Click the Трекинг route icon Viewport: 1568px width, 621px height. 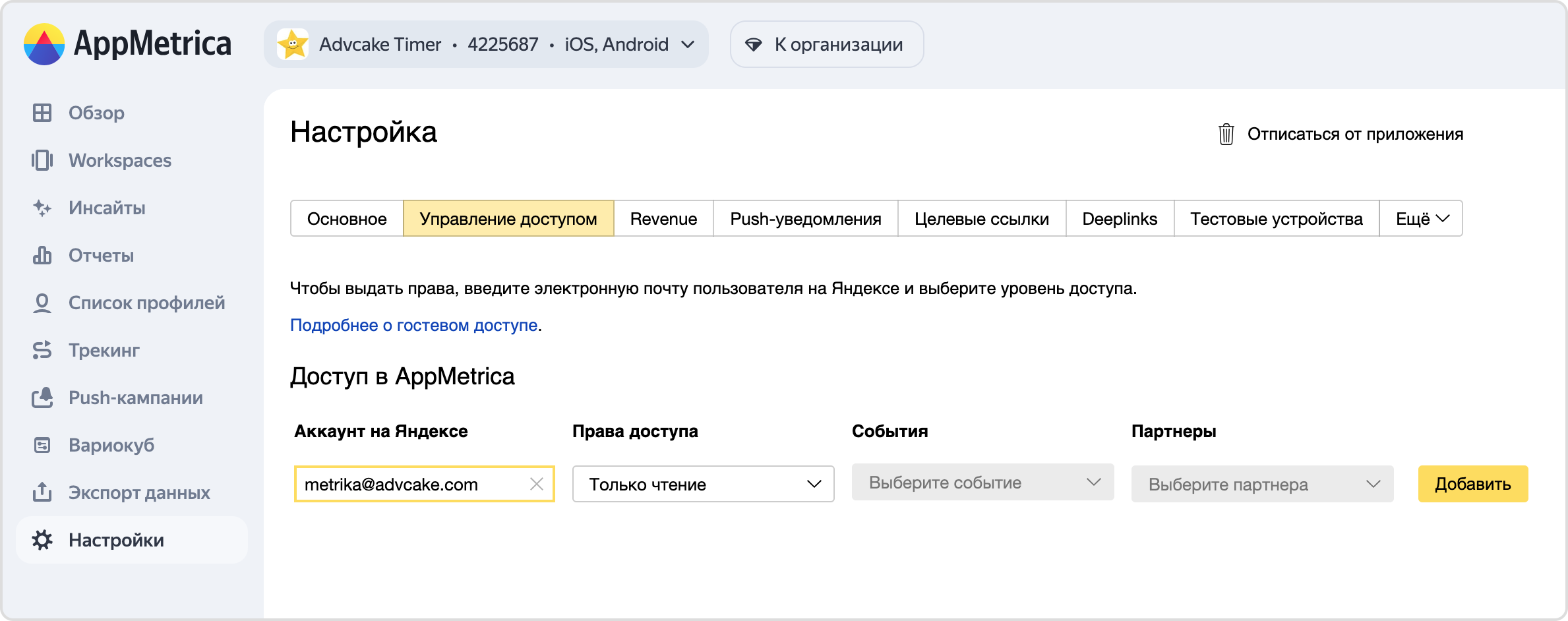(42, 350)
